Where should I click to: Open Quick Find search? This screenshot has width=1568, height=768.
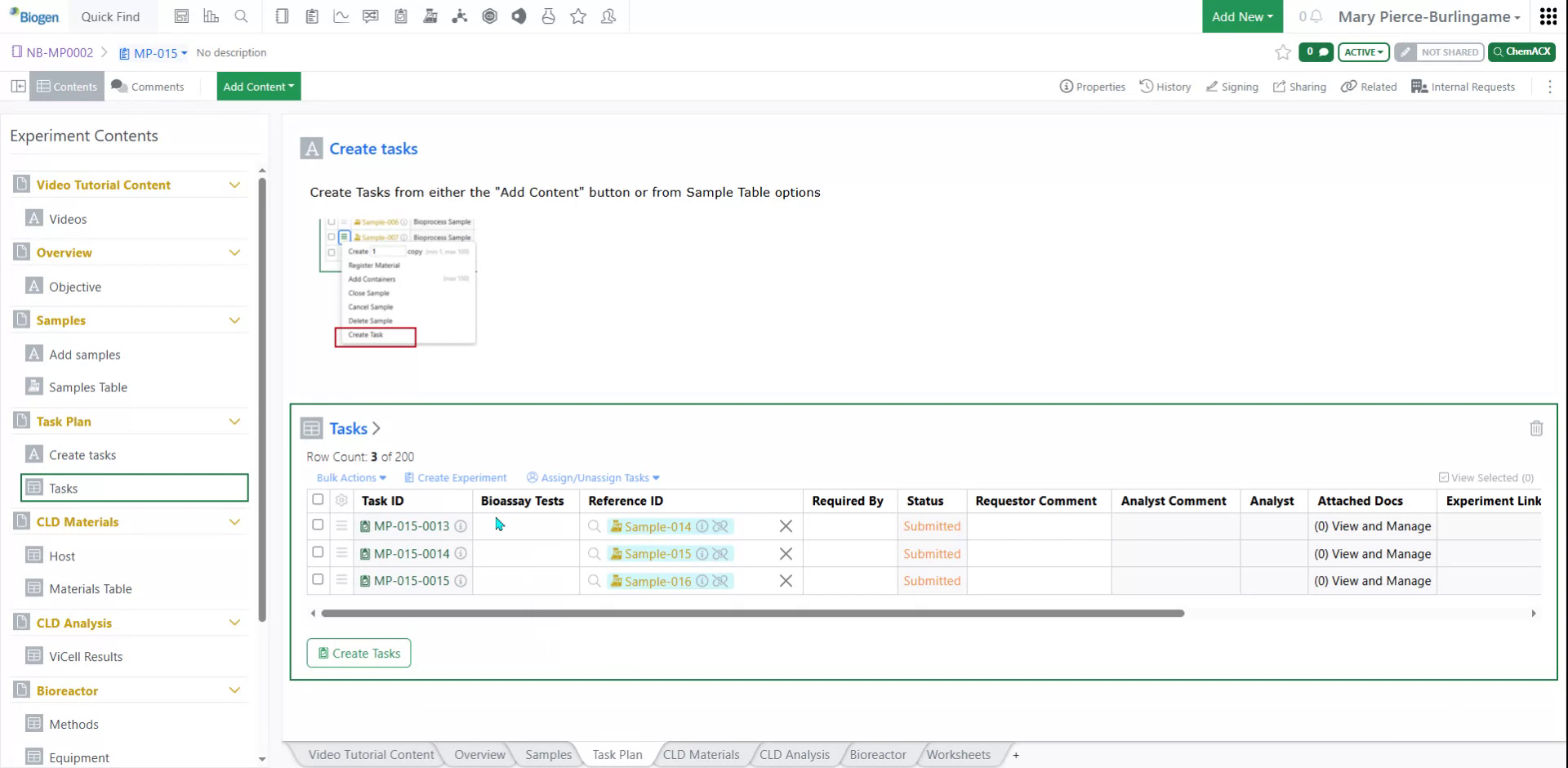(x=110, y=16)
